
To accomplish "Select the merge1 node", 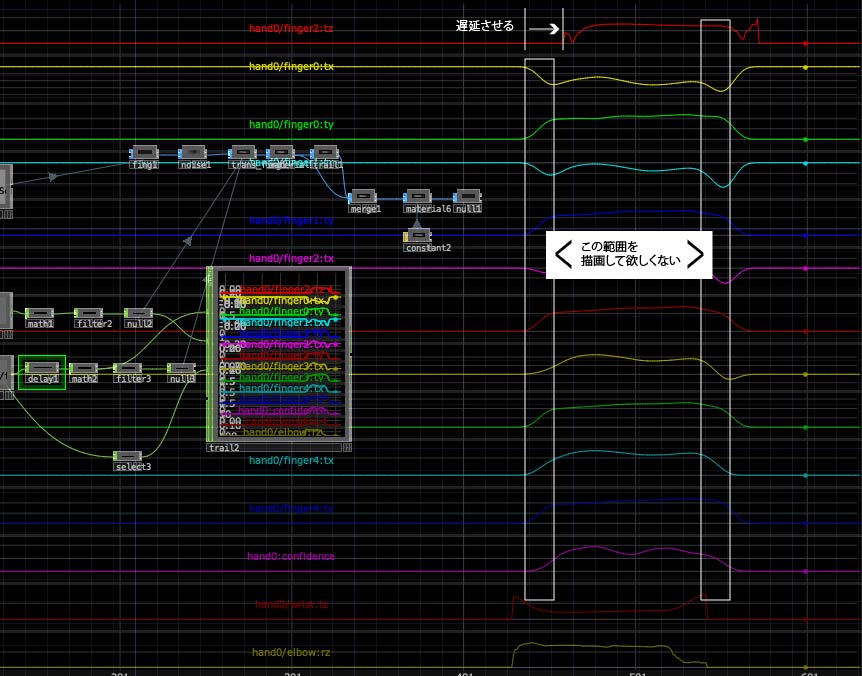I will (362, 197).
